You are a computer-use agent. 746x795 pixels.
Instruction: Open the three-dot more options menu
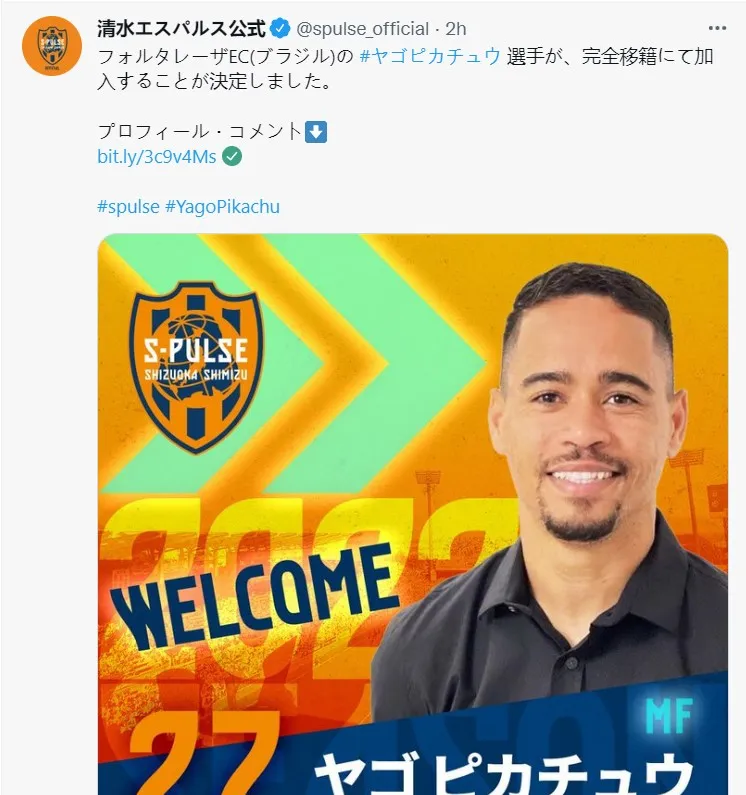point(717,28)
